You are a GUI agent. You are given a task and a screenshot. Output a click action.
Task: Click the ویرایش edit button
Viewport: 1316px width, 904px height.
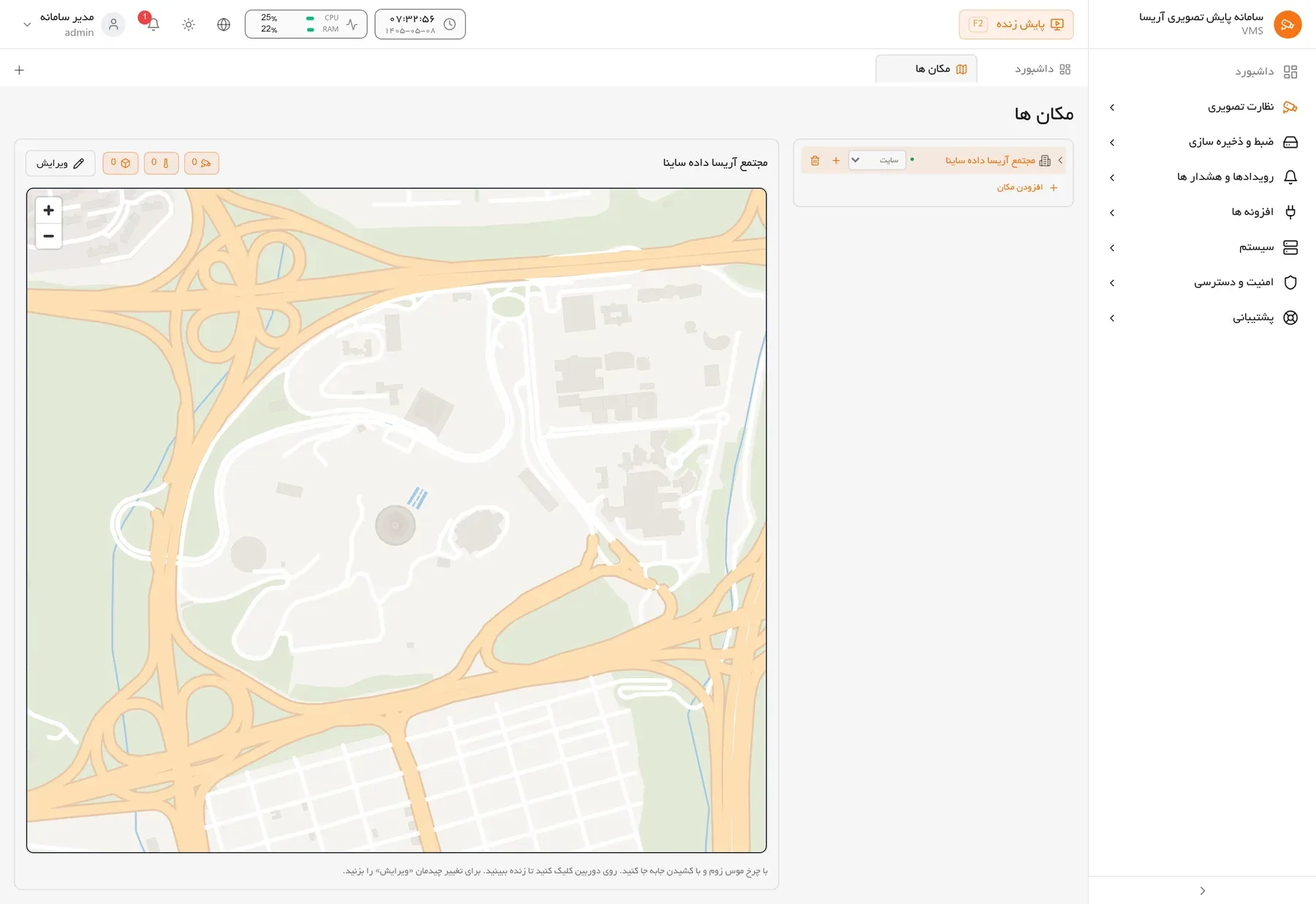tap(61, 163)
